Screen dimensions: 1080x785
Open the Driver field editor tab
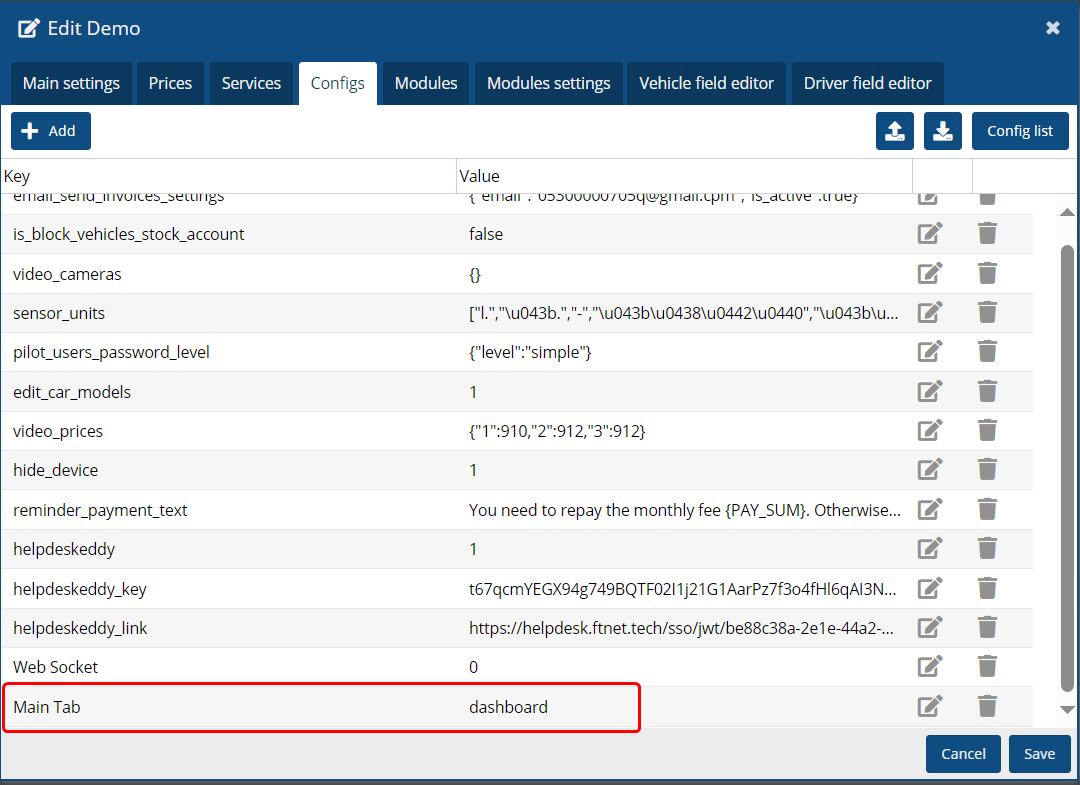click(x=867, y=83)
